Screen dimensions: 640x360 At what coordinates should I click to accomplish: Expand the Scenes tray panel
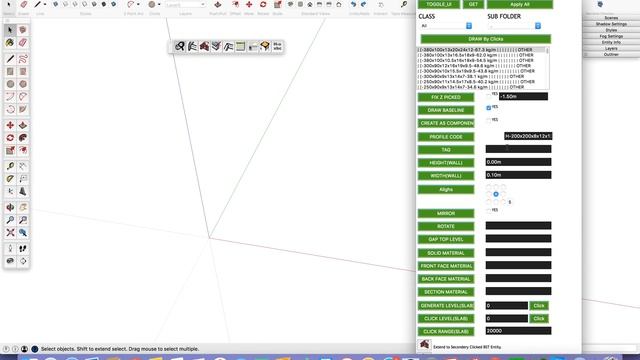pyautogui.click(x=611, y=18)
